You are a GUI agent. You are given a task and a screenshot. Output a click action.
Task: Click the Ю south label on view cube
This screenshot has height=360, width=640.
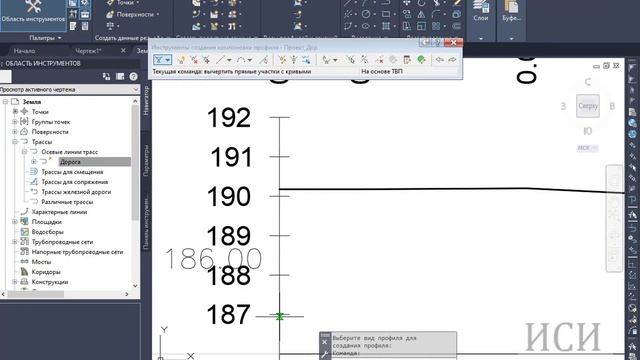(x=587, y=131)
